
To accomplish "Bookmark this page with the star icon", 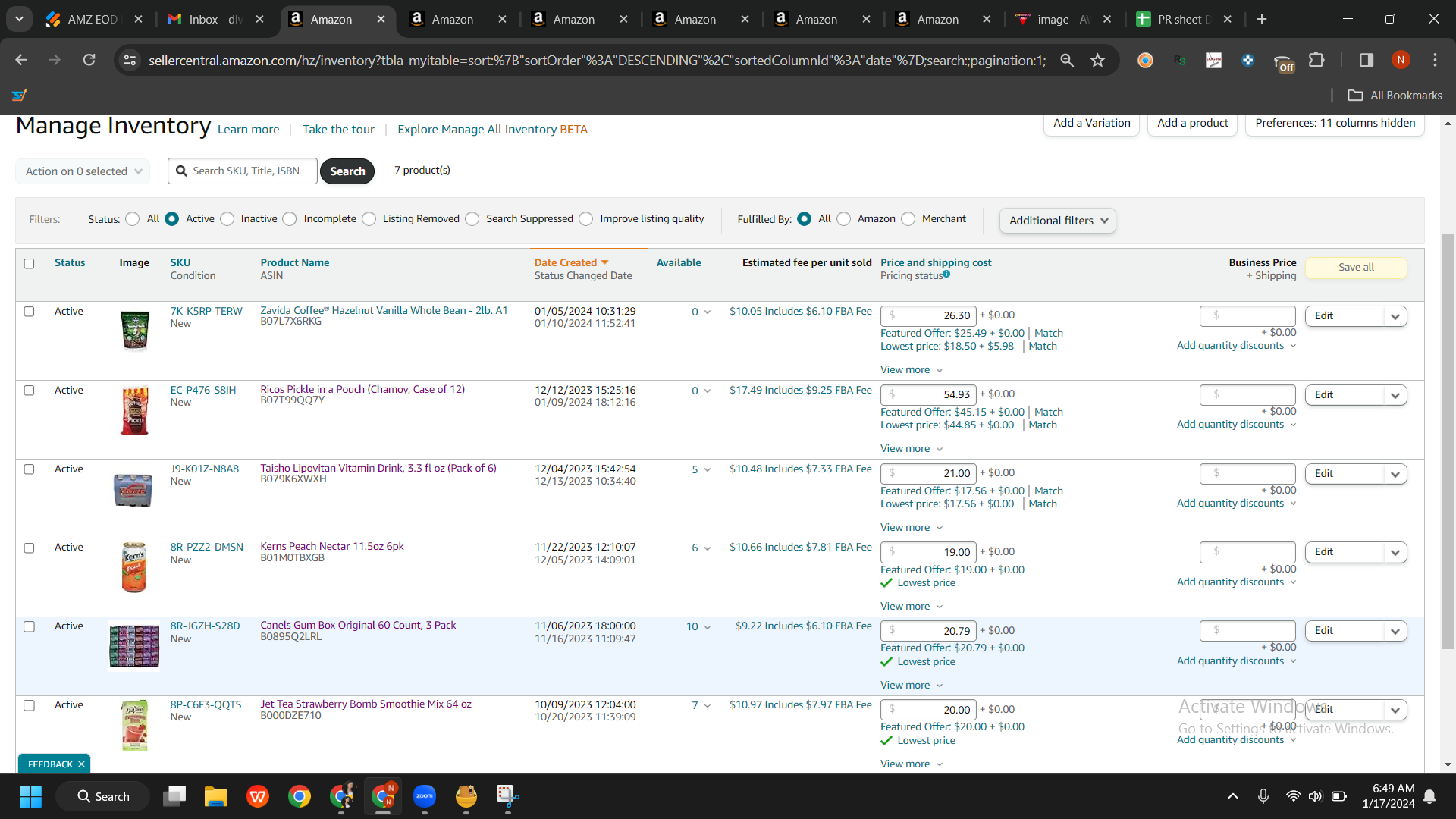I will pos(1097,60).
